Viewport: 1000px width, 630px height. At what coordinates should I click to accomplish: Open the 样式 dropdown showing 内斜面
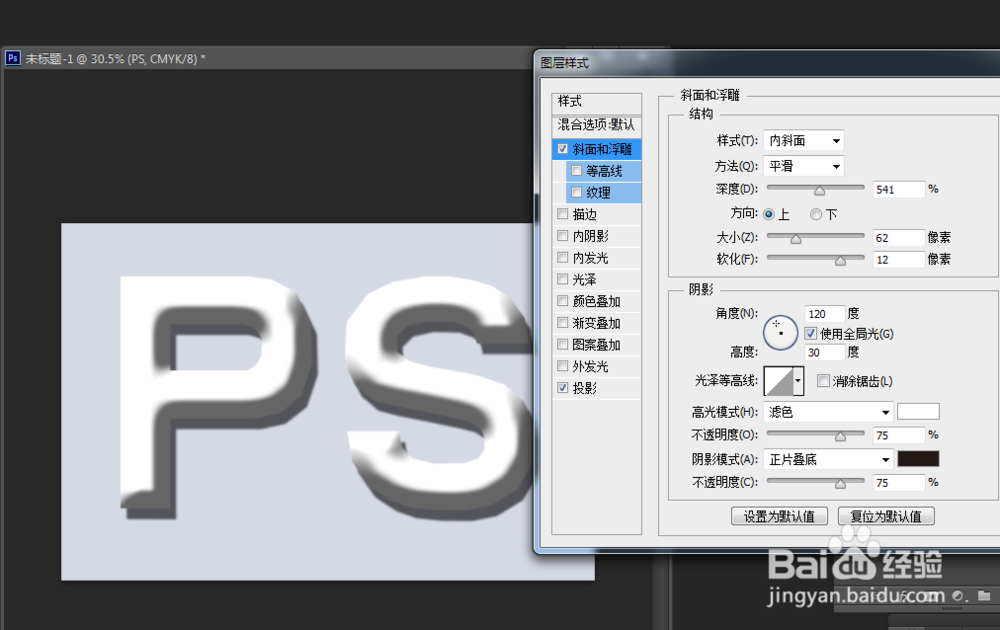click(x=803, y=140)
